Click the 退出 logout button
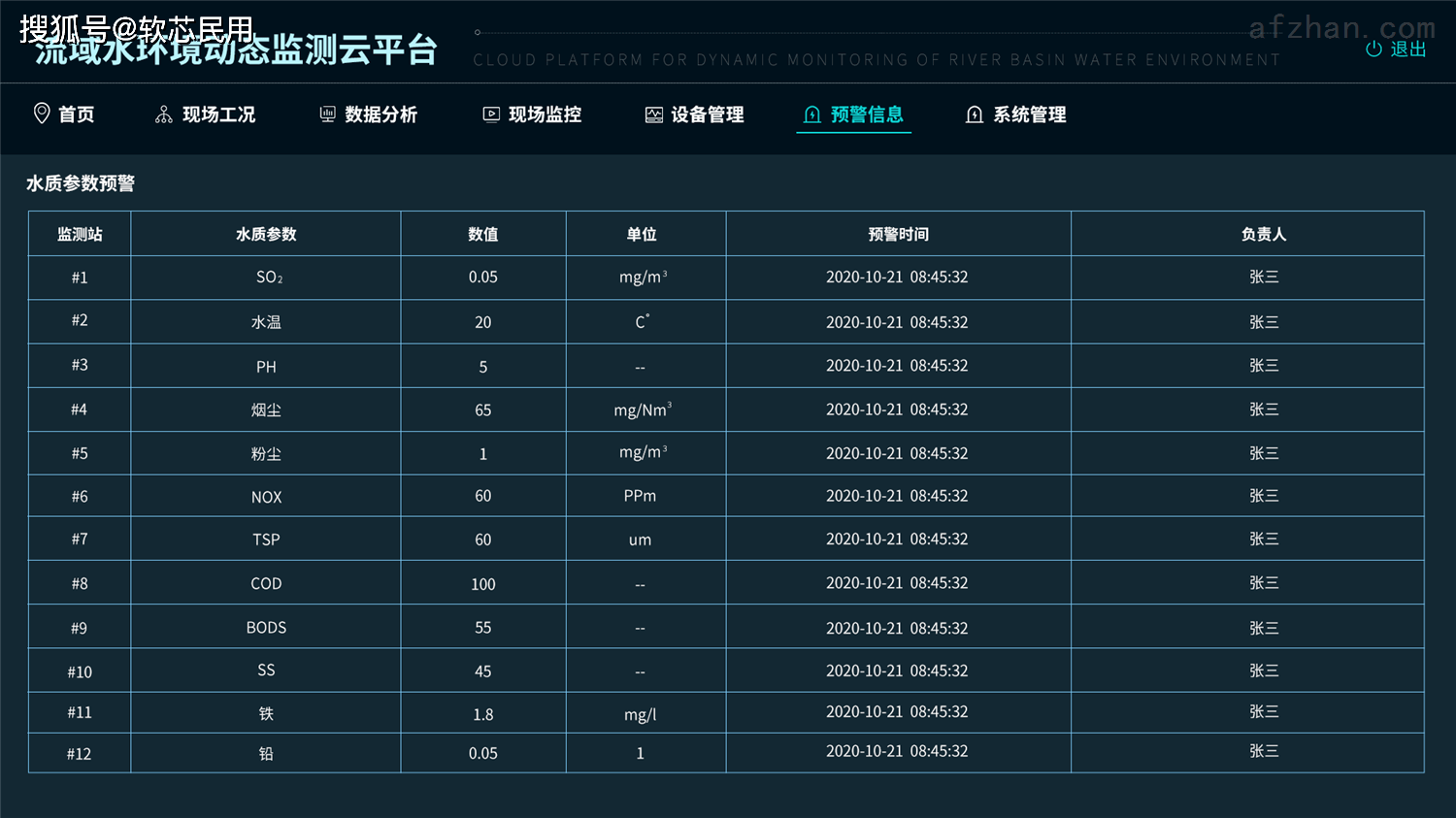Image resolution: width=1456 pixels, height=818 pixels. [1408, 49]
